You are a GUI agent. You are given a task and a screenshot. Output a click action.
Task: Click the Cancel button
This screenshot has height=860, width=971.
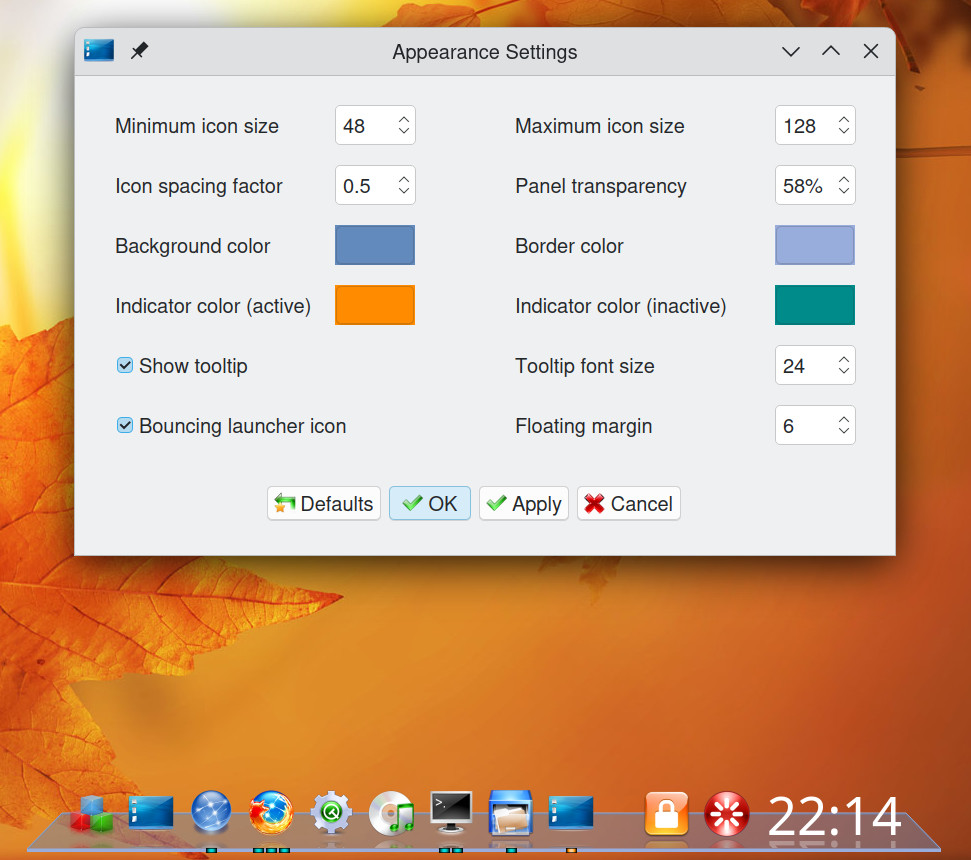coord(629,503)
